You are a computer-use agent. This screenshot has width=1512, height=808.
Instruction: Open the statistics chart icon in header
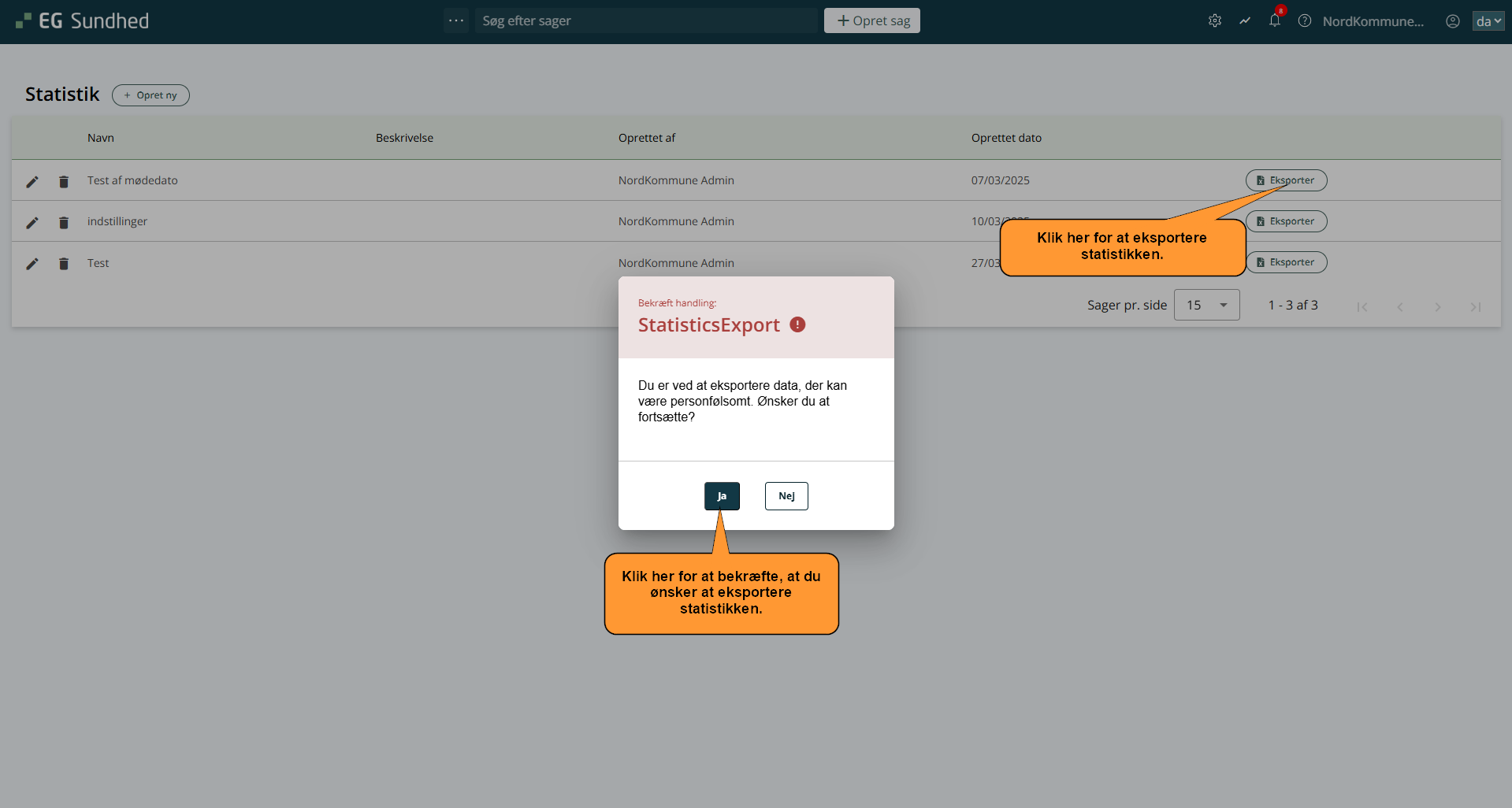click(1244, 21)
